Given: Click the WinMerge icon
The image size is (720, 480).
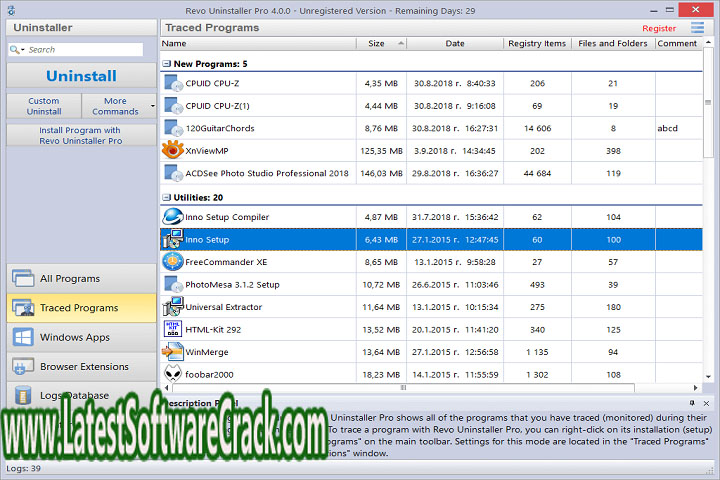Looking at the screenshot, I should point(173,352).
